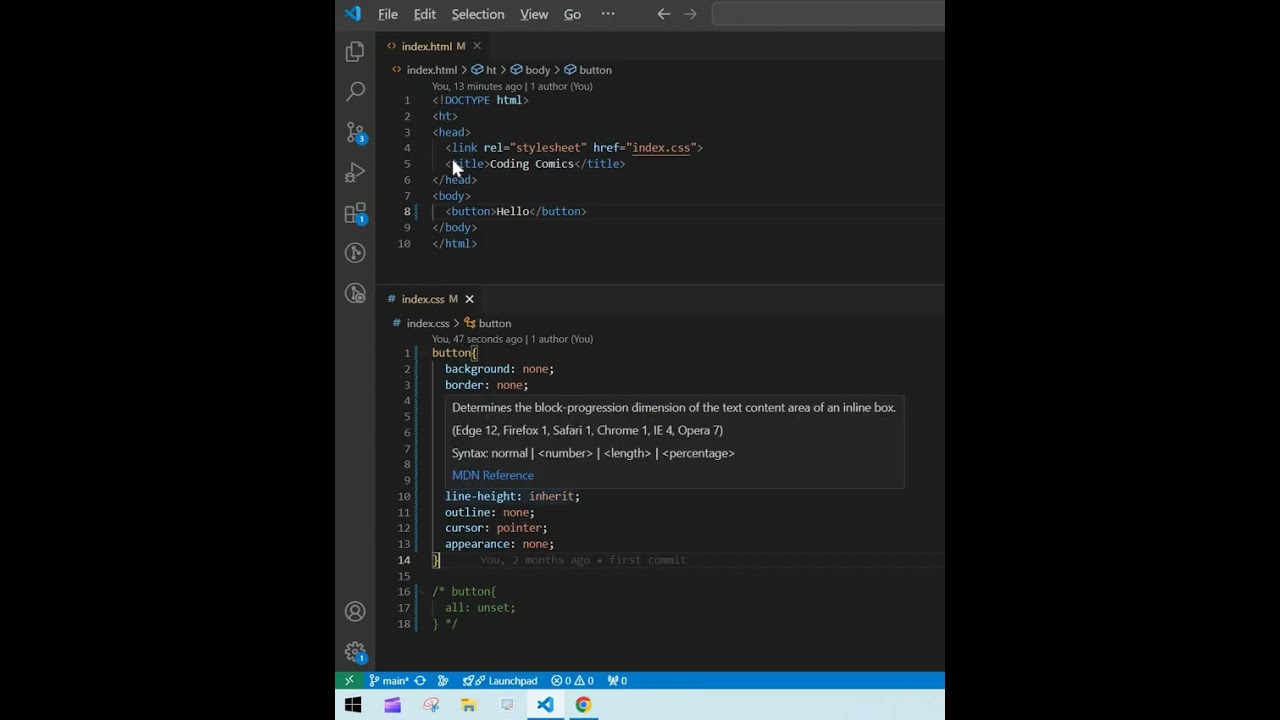Click the git graph icon in status bar
This screenshot has width=1280, height=720.
click(x=443, y=681)
